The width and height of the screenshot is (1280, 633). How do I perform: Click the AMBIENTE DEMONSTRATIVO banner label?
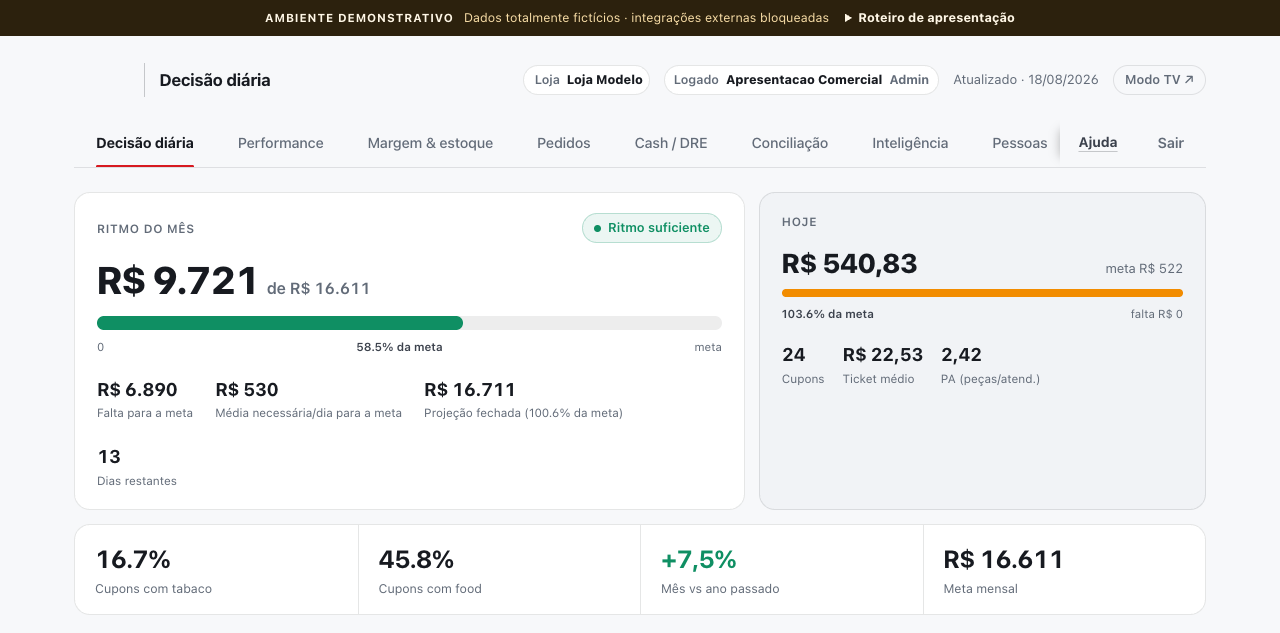click(359, 18)
